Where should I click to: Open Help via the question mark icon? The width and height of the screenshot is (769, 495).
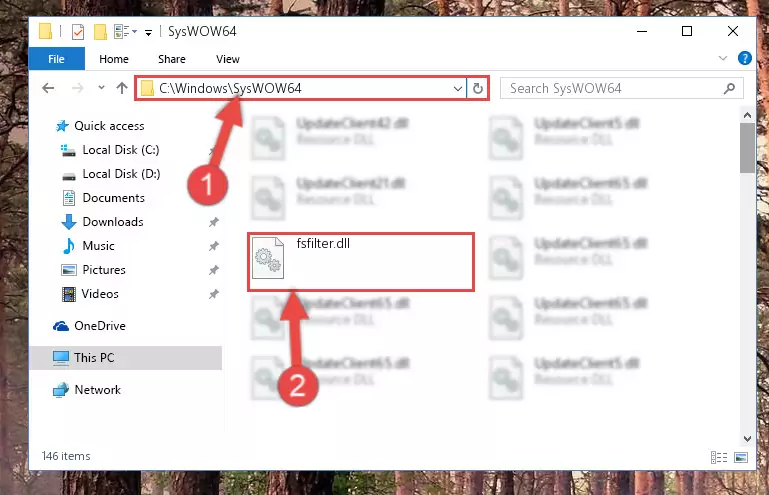coord(744,58)
